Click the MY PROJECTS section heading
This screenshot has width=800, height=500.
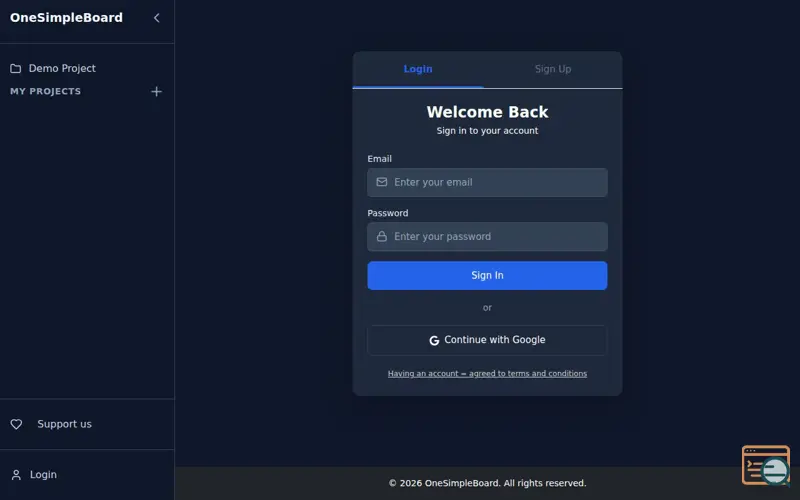pos(45,91)
